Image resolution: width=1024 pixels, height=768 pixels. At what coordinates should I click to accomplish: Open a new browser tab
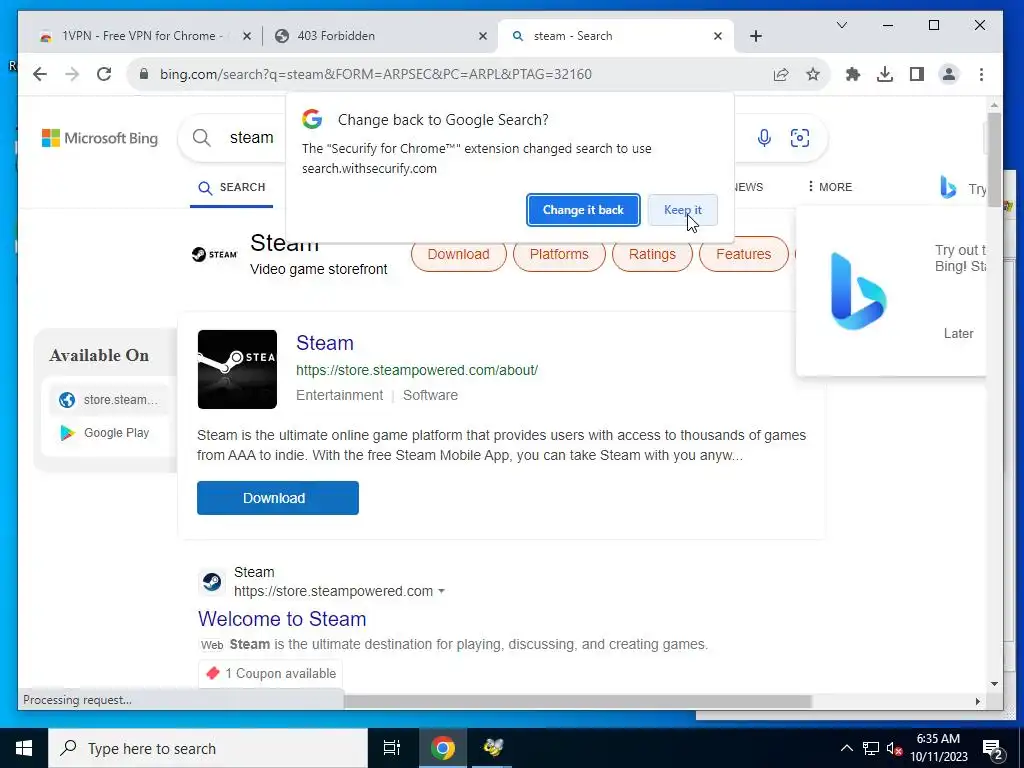point(756,36)
